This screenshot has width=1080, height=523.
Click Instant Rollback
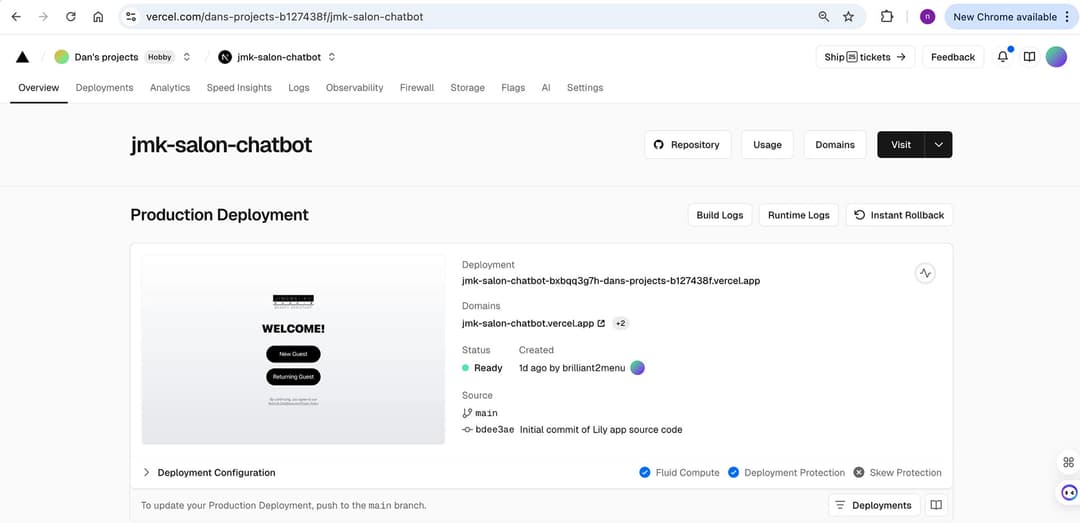(900, 215)
